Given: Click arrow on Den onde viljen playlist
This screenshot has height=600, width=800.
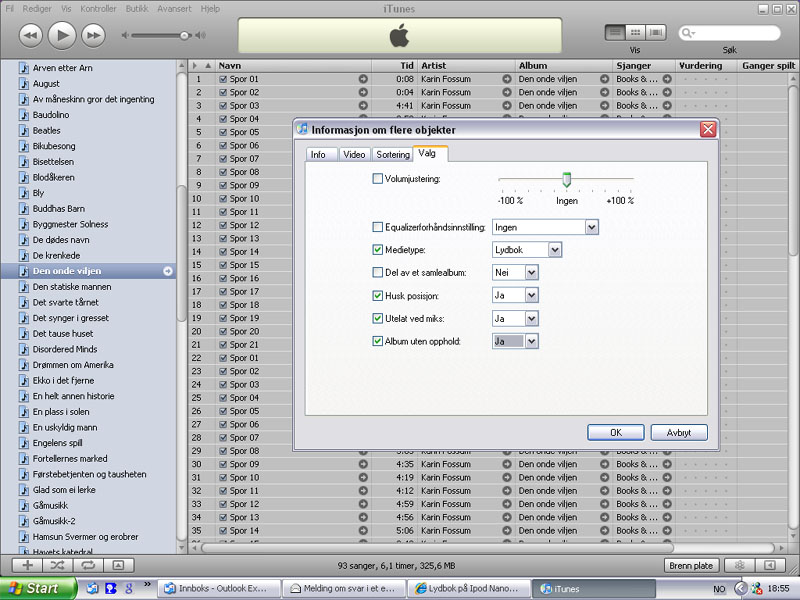Looking at the screenshot, I should coord(168,271).
